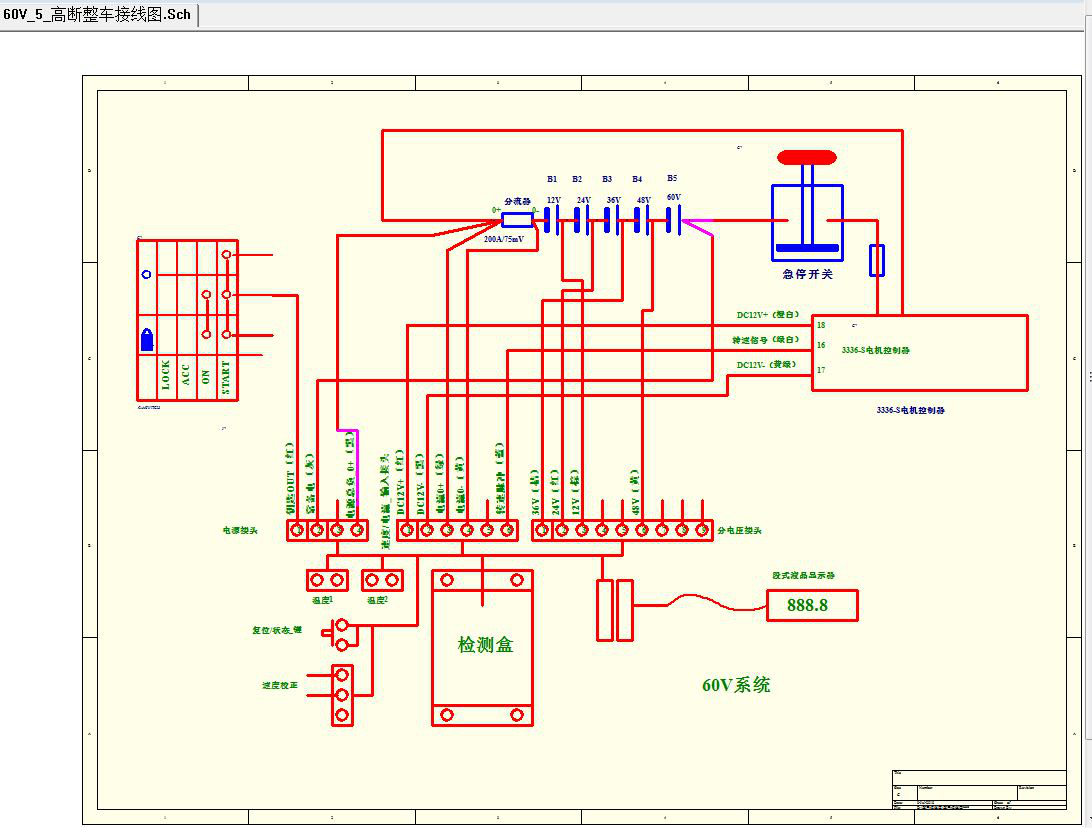This screenshot has height=828, width=1092.
Task: Select battery cell B5 60V symbol
Action: pos(673,219)
